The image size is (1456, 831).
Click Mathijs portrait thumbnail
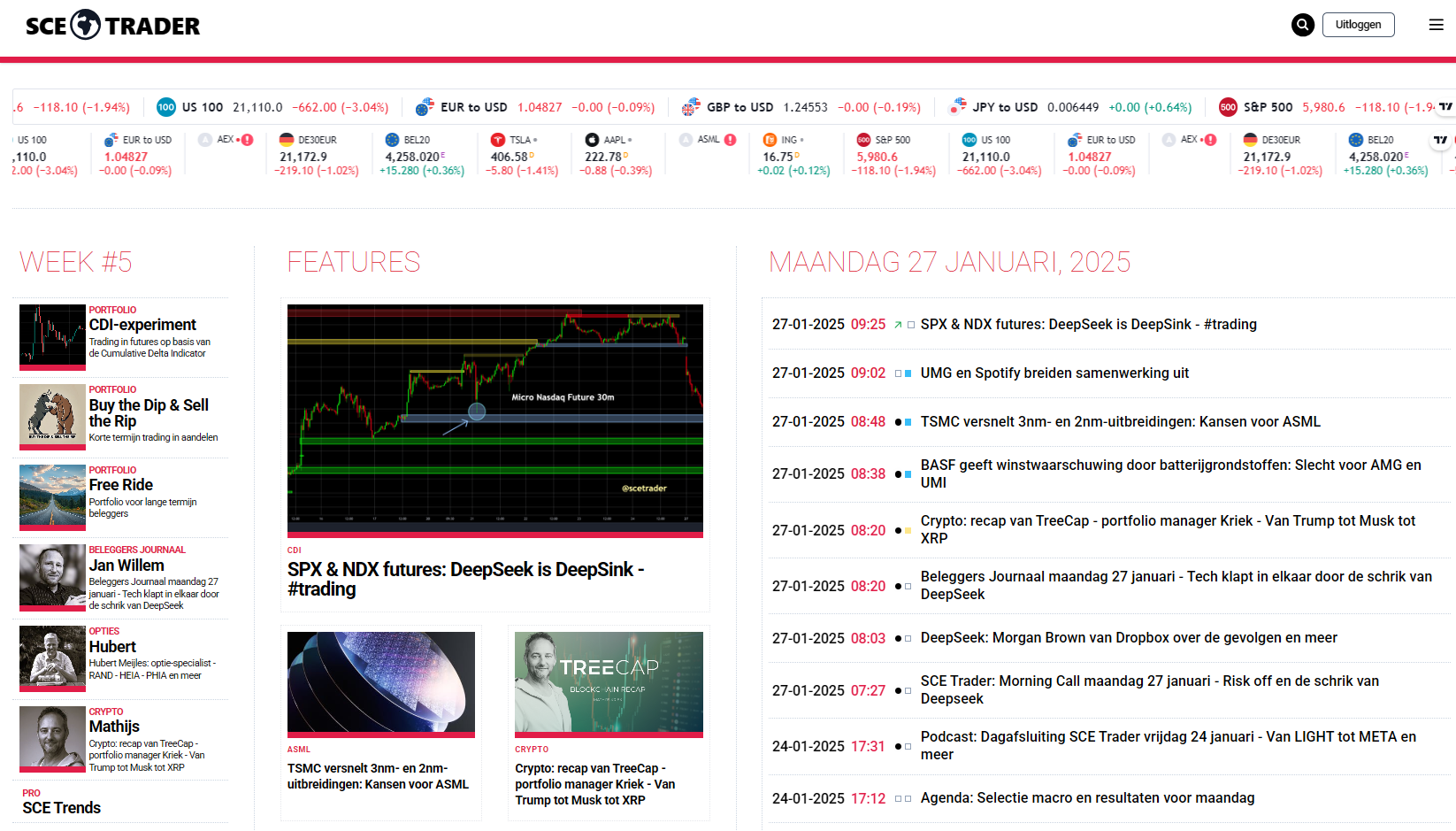[x=52, y=739]
